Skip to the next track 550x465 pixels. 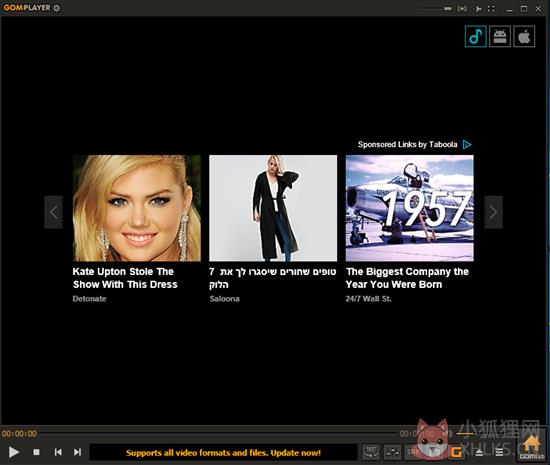pyautogui.click(x=78, y=452)
